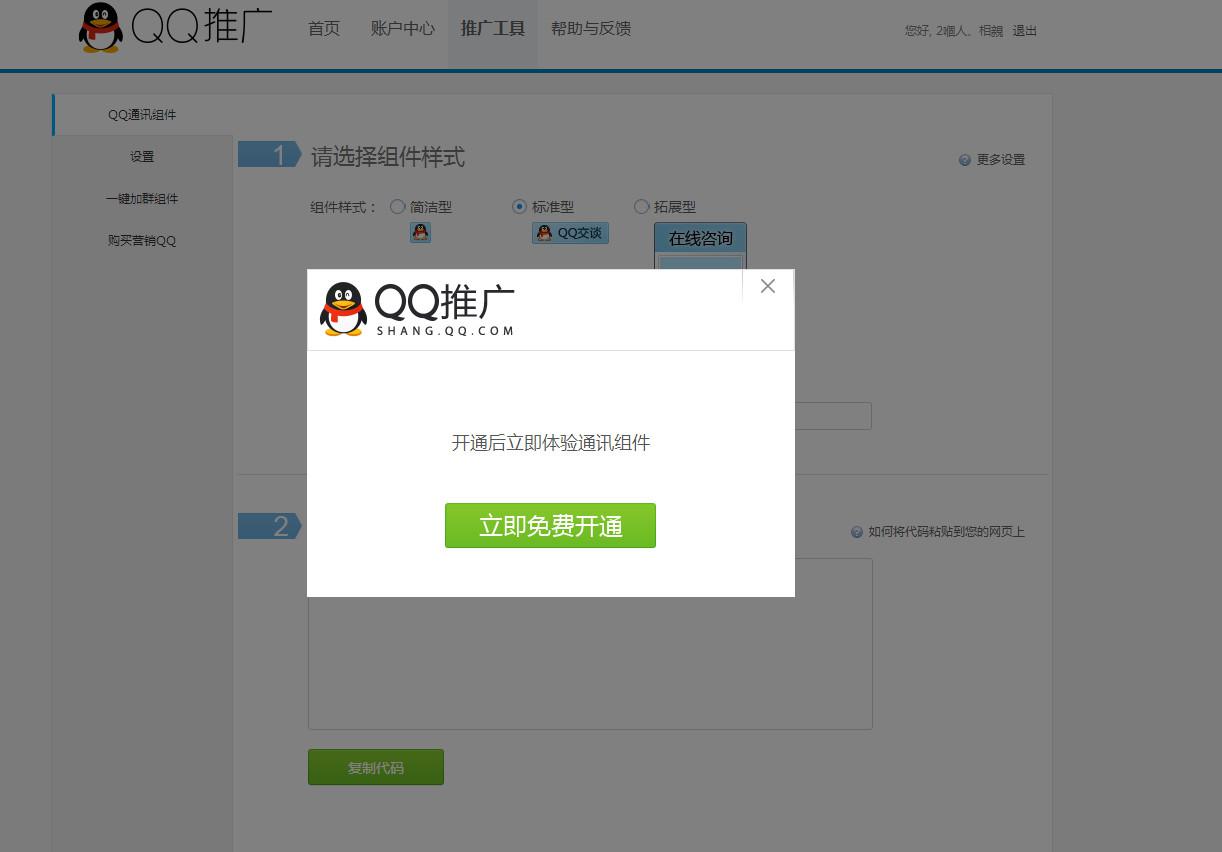This screenshot has width=1222, height=852.
Task: Click the green 复制代码 button
Action: [376, 767]
